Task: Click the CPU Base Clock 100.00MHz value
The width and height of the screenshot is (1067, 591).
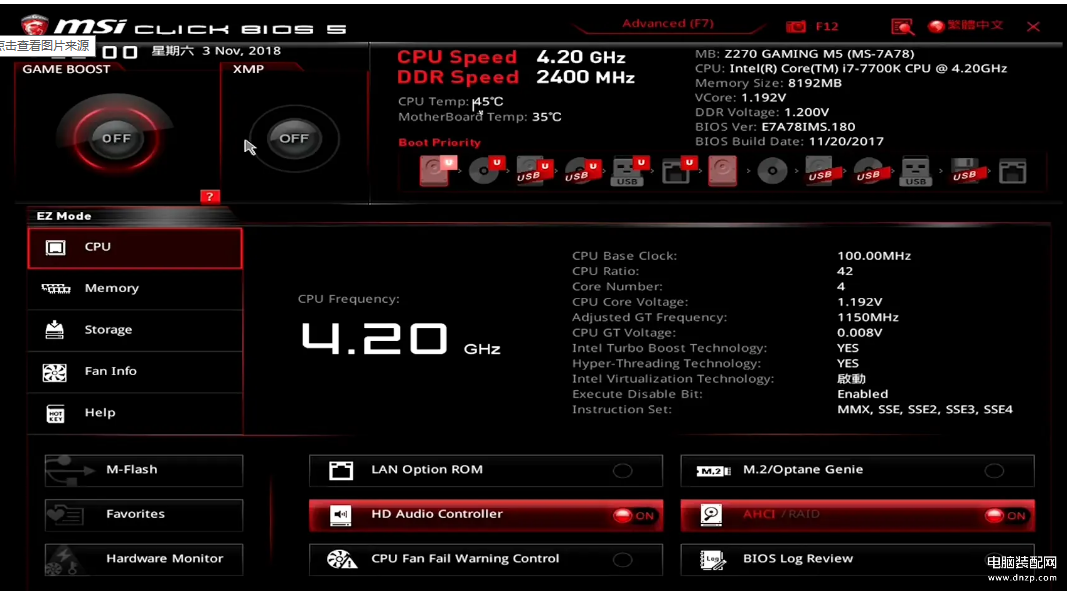Action: (874, 257)
